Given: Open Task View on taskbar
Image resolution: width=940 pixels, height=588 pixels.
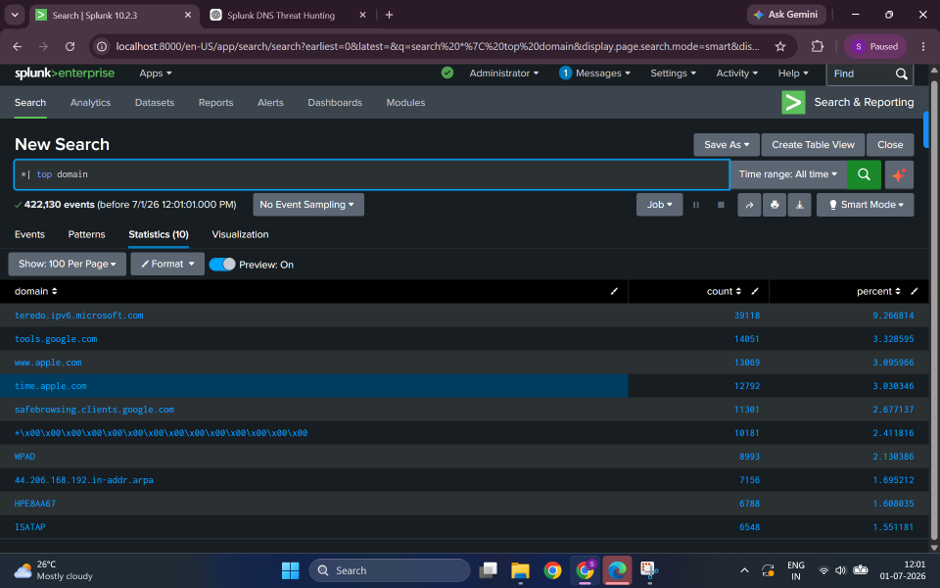Looking at the screenshot, I should click(x=488, y=571).
